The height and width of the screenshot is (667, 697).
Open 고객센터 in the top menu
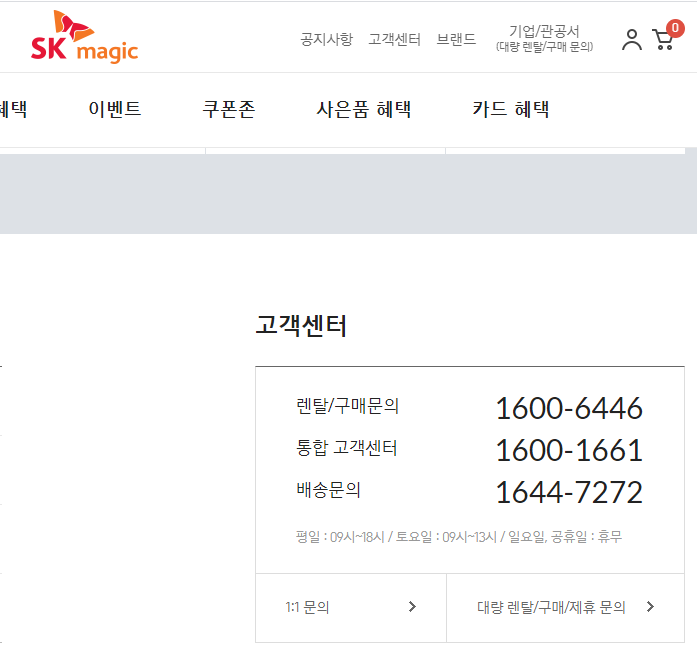(x=394, y=40)
